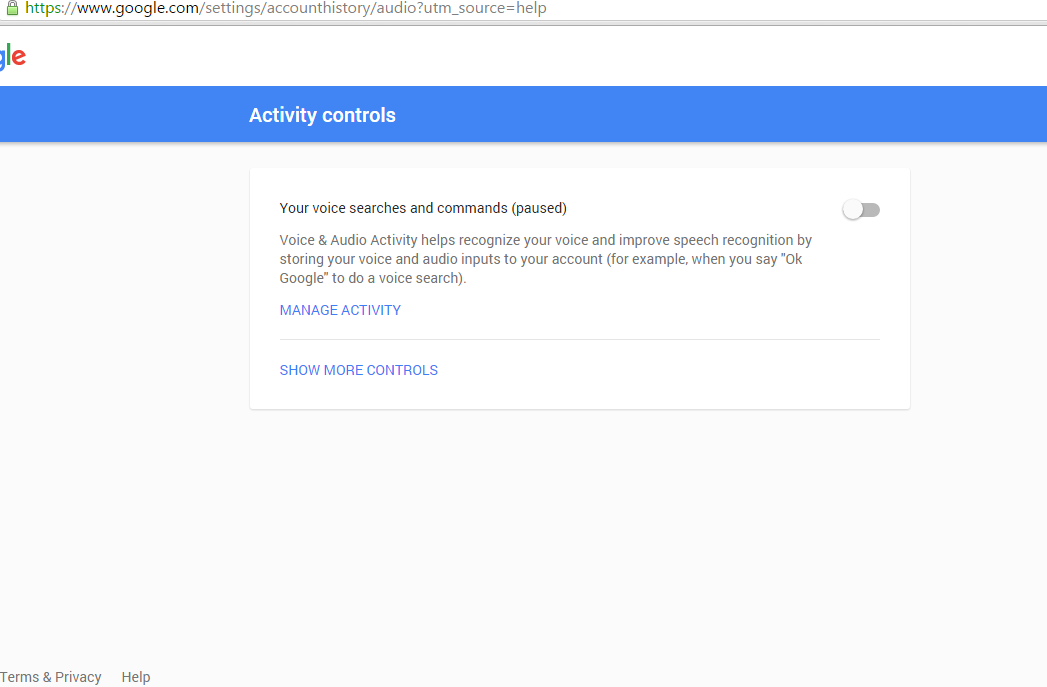Click the Google logo
Image resolution: width=1047 pixels, height=687 pixels.
coord(13,57)
